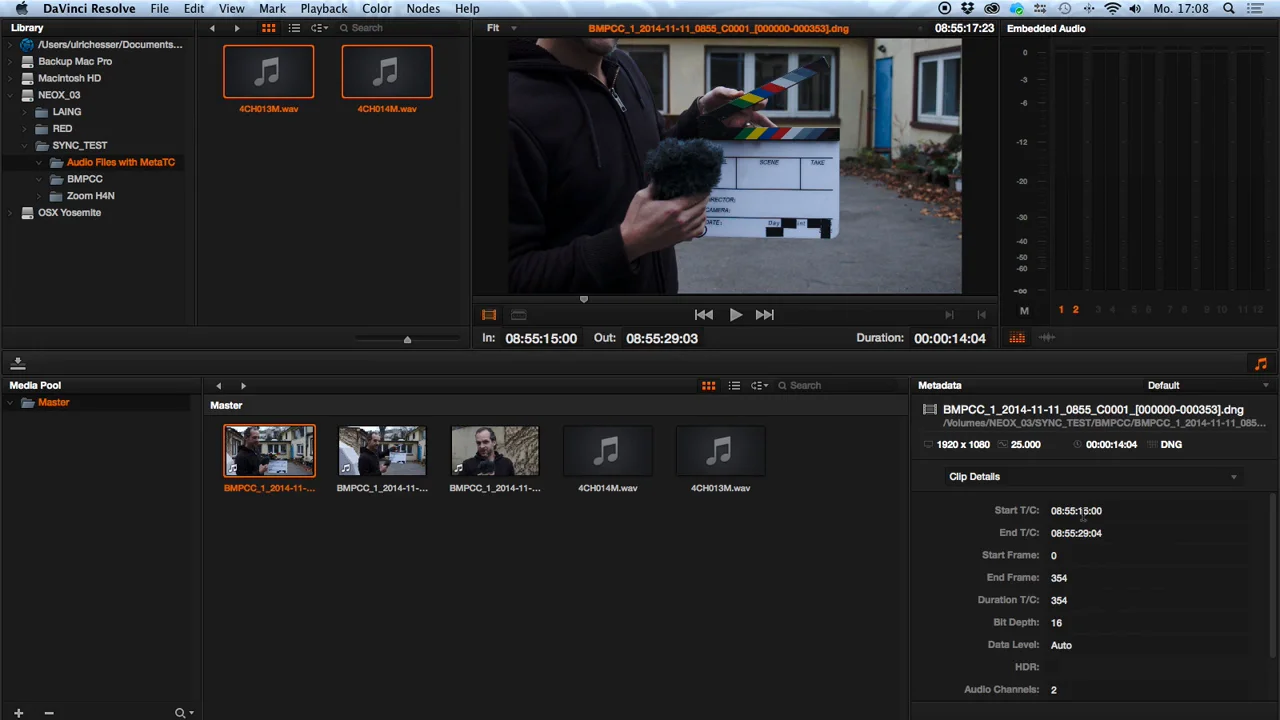This screenshot has height=720, width=1280.
Task: Open the Apple menu
Action: [x=20, y=8]
